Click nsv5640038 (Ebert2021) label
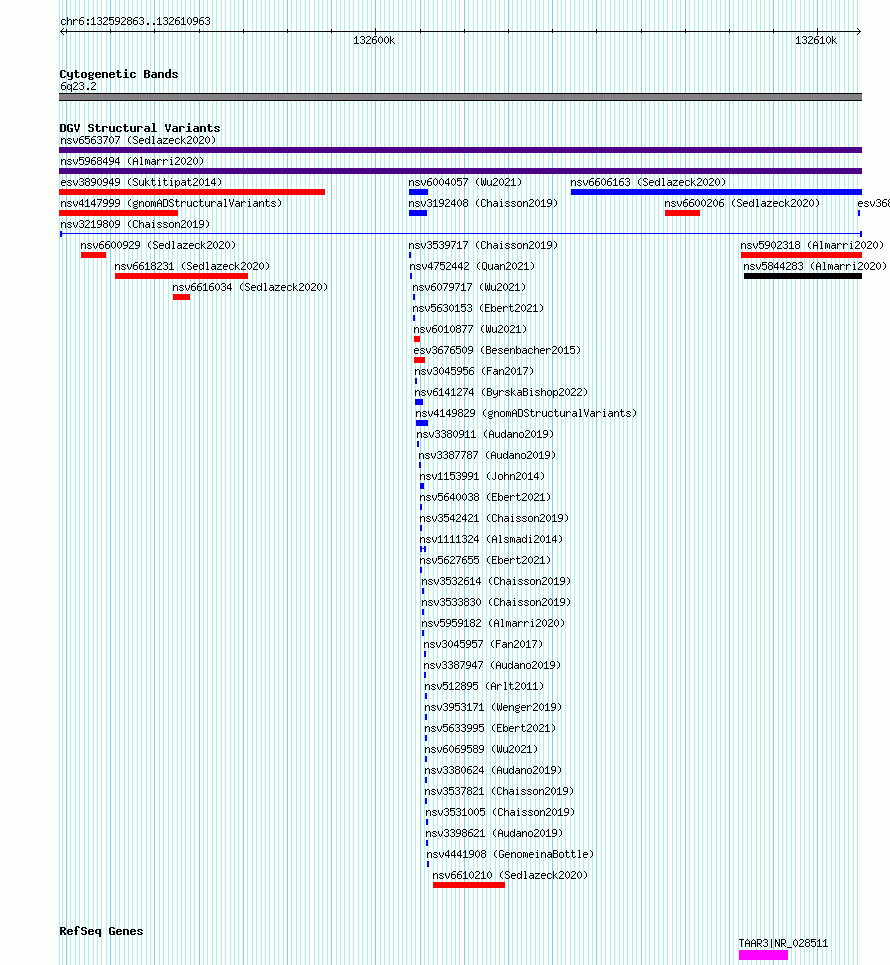Viewport: 890px width, 965px height. pos(486,497)
